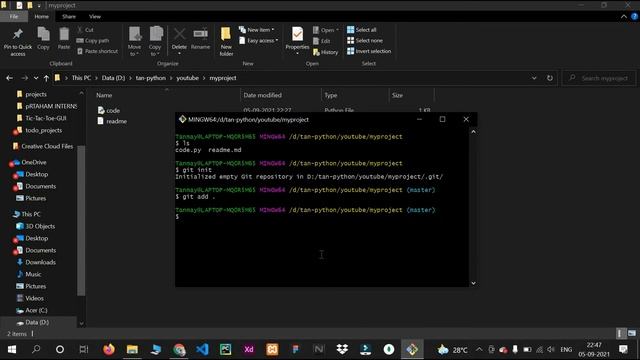640x360 pixels.
Task: Go up one folder level
Action: pyautogui.click(x=46, y=78)
